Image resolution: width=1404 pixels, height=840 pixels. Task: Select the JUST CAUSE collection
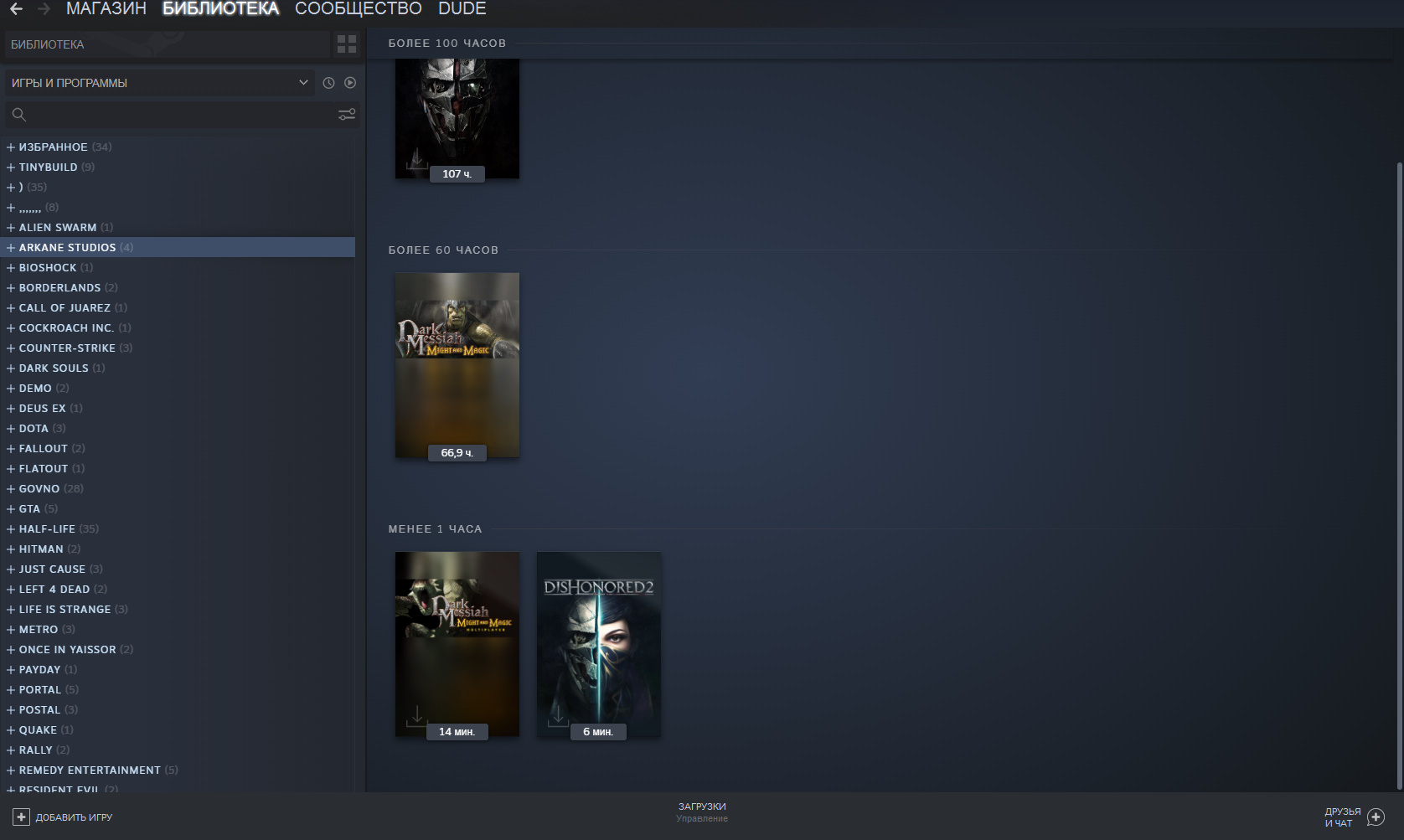178,569
